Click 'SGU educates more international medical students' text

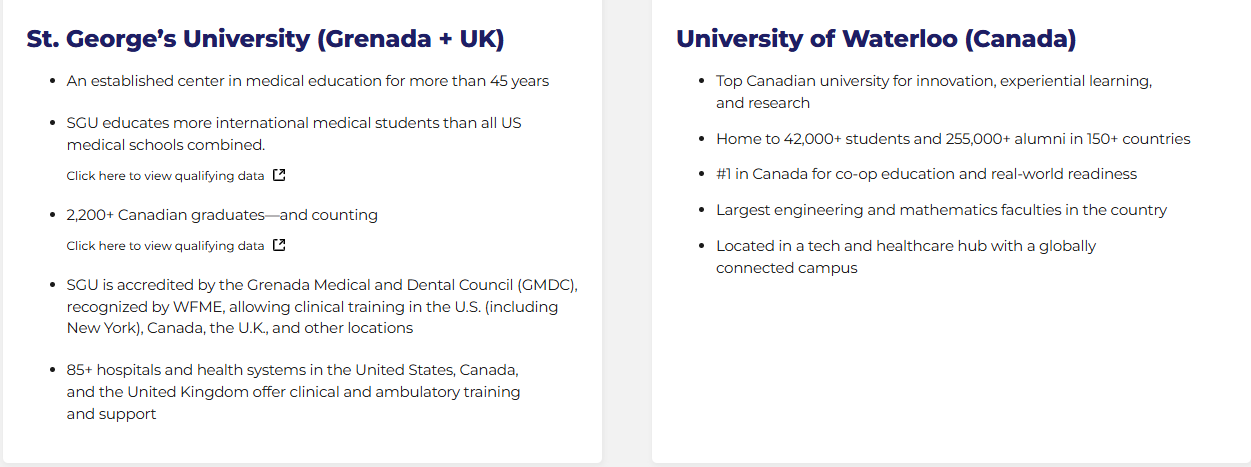(x=294, y=134)
